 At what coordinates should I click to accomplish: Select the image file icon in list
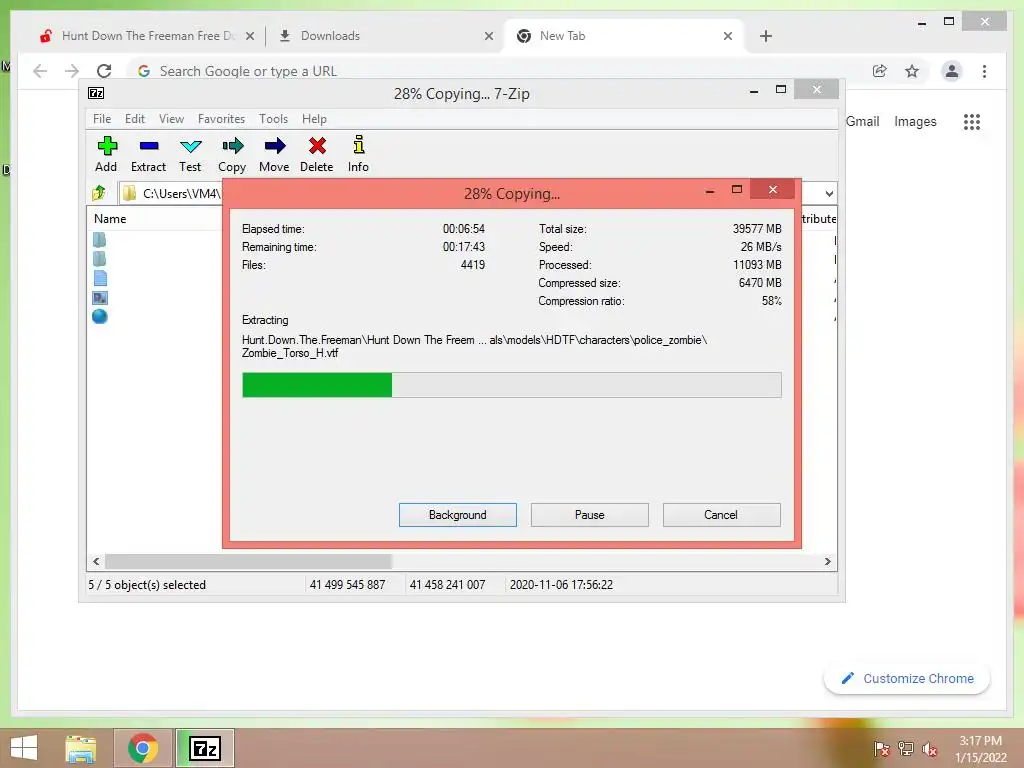(x=100, y=298)
